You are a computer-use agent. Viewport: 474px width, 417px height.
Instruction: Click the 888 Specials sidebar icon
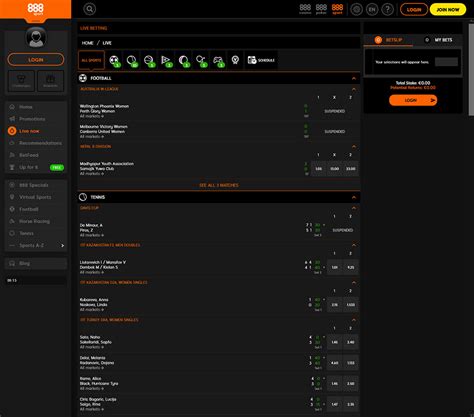click(12, 185)
